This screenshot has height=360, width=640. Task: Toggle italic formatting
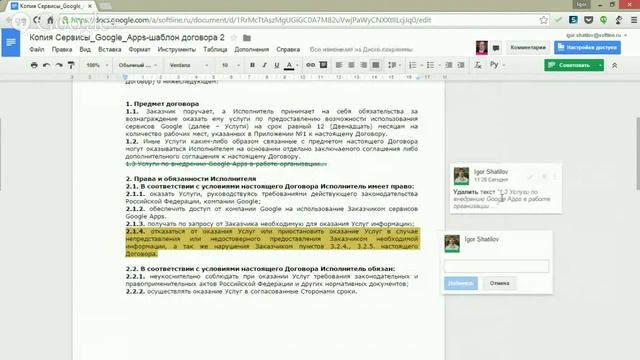(264, 65)
